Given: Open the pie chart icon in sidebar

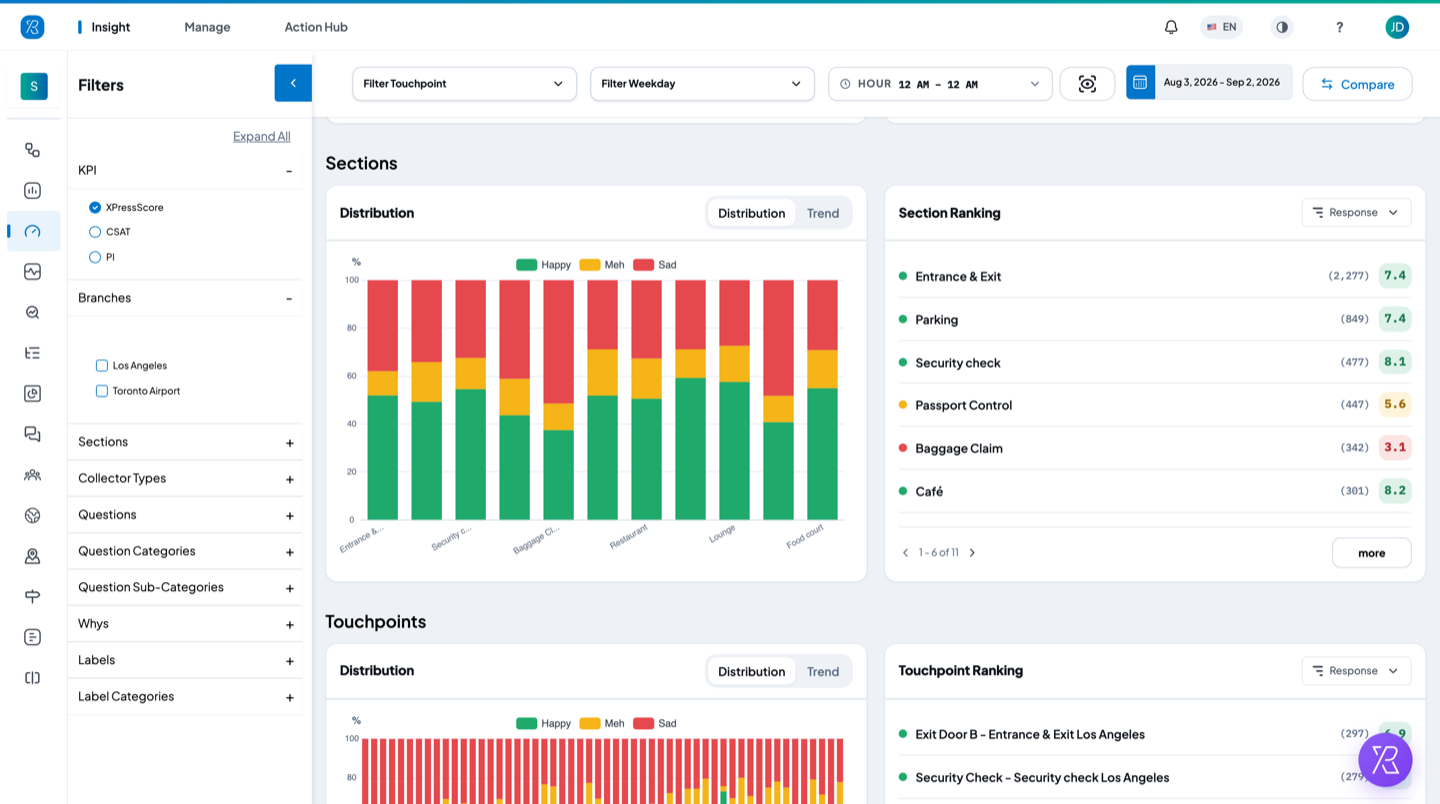Looking at the screenshot, I should (x=33, y=394).
